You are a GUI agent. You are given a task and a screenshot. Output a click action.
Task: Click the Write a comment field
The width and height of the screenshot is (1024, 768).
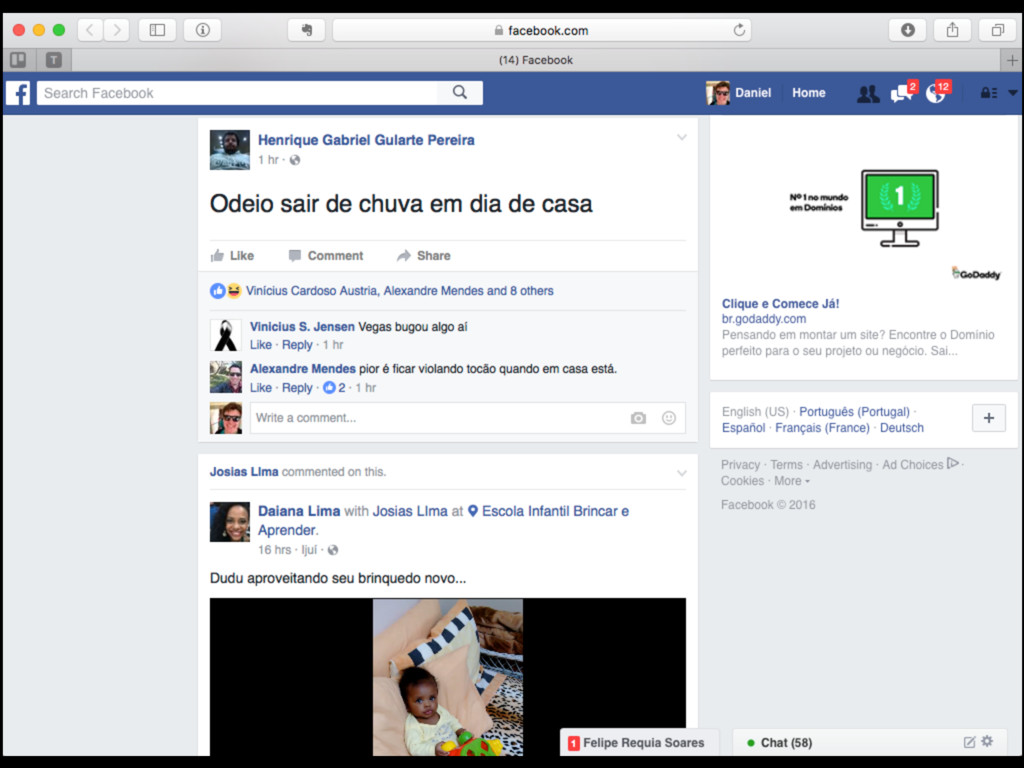pos(468,418)
